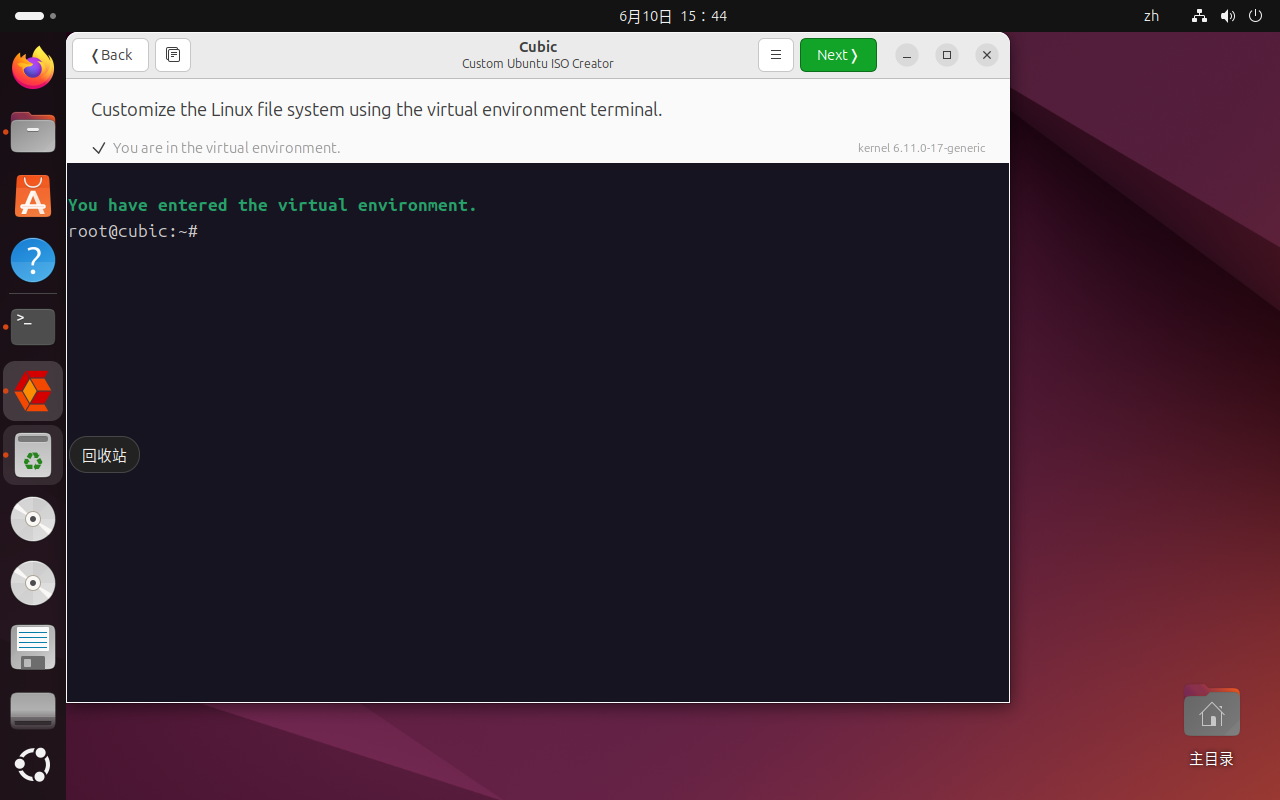1280x800 pixels.
Task: Open the first optical disc icon in dock
Action: point(33,519)
